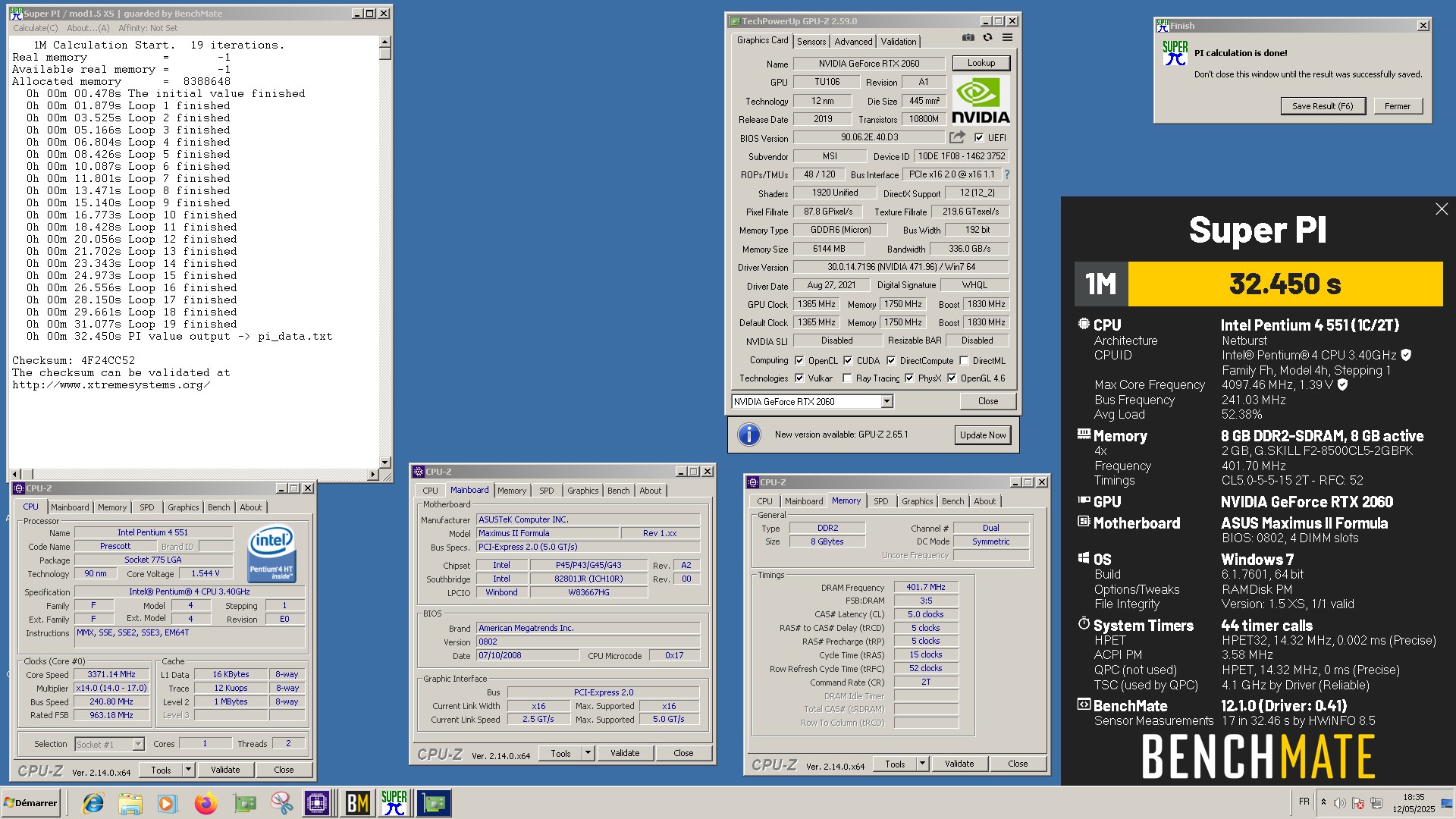Click the Lookup button in GPU-Z
This screenshot has width=1456, height=819.
click(981, 63)
